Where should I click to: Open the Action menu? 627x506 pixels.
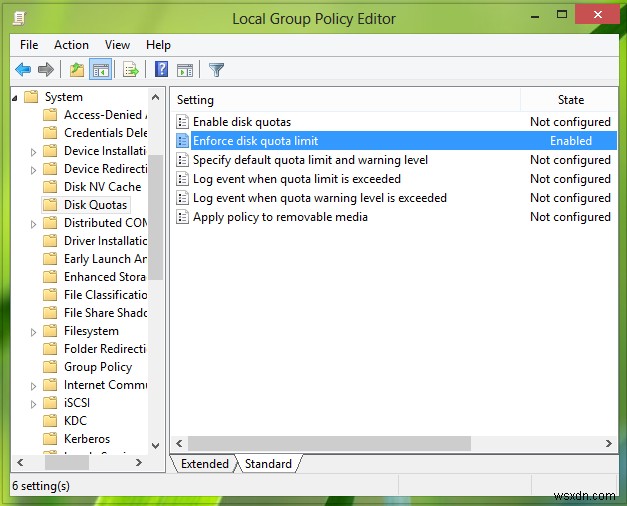(x=72, y=45)
